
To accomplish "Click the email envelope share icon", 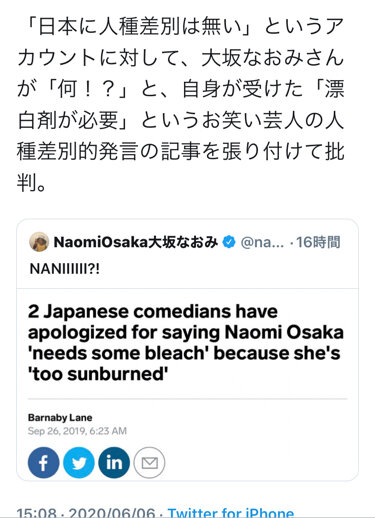I will pos(149,463).
